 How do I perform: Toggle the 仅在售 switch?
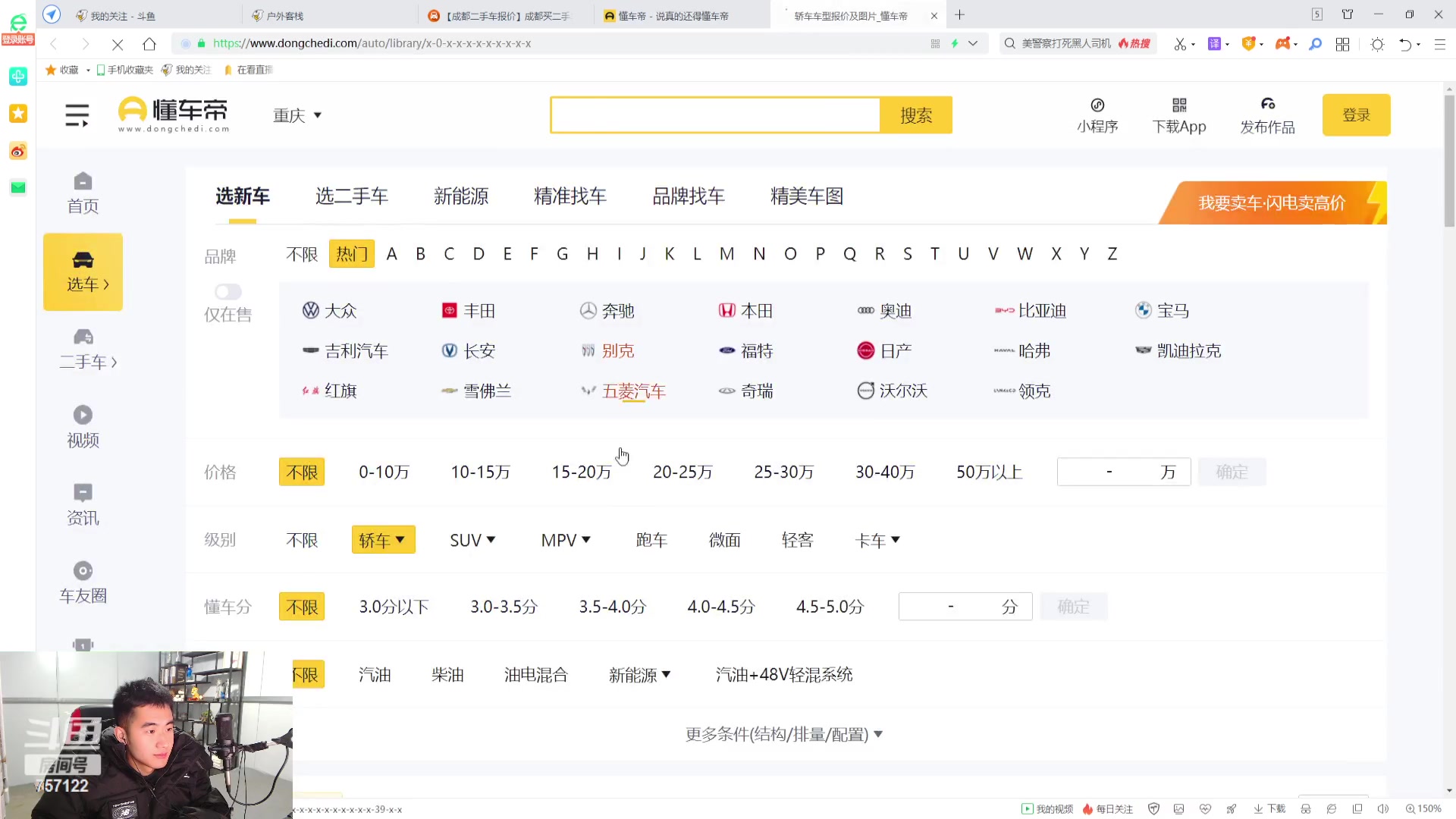tap(228, 292)
